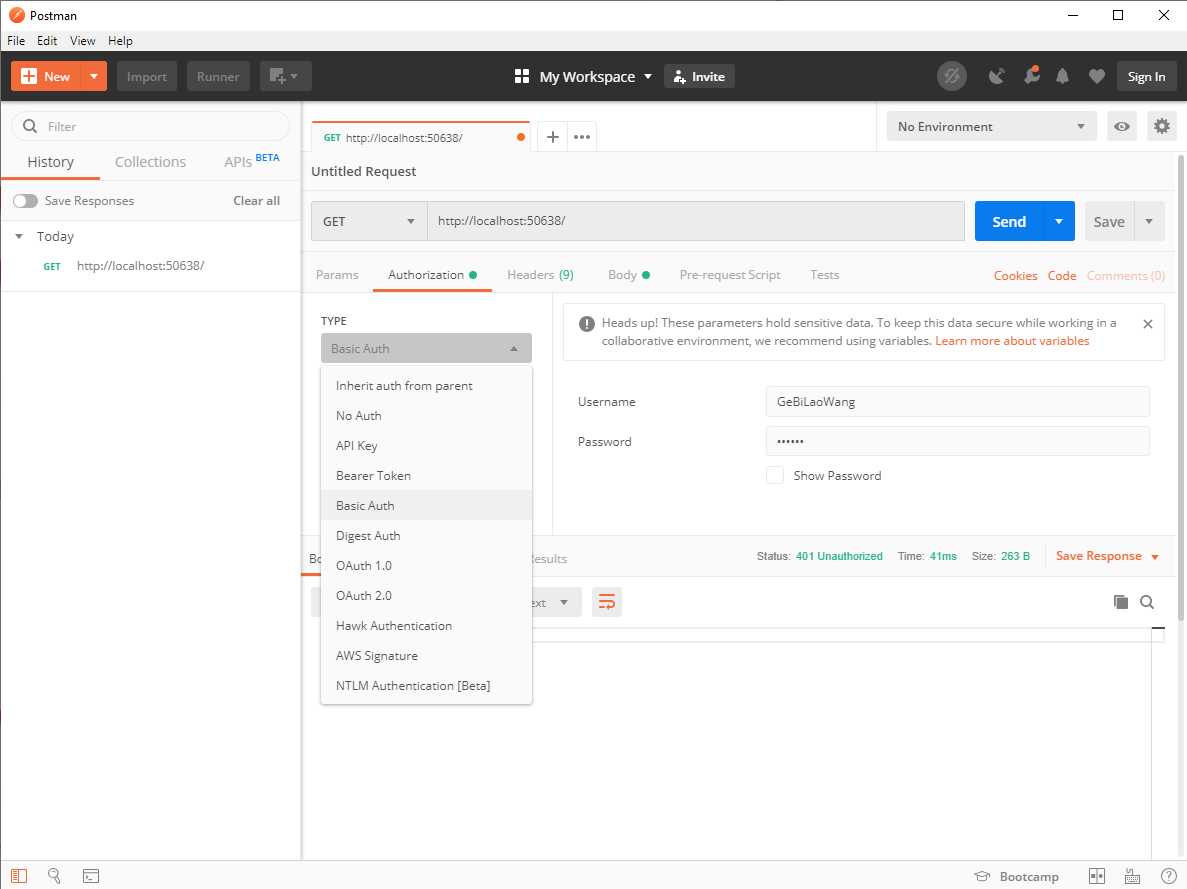The height and width of the screenshot is (889, 1187).
Task: Click the Username field GeBiLaoWang
Action: [958, 401]
